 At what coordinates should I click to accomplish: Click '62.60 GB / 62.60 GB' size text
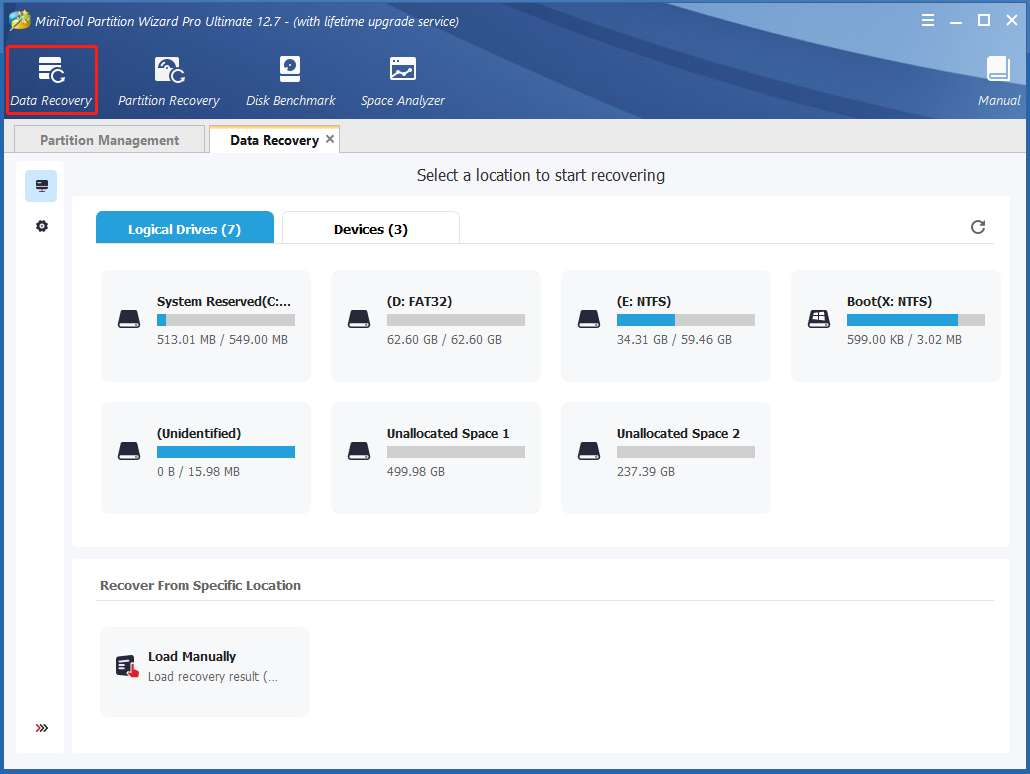point(444,340)
